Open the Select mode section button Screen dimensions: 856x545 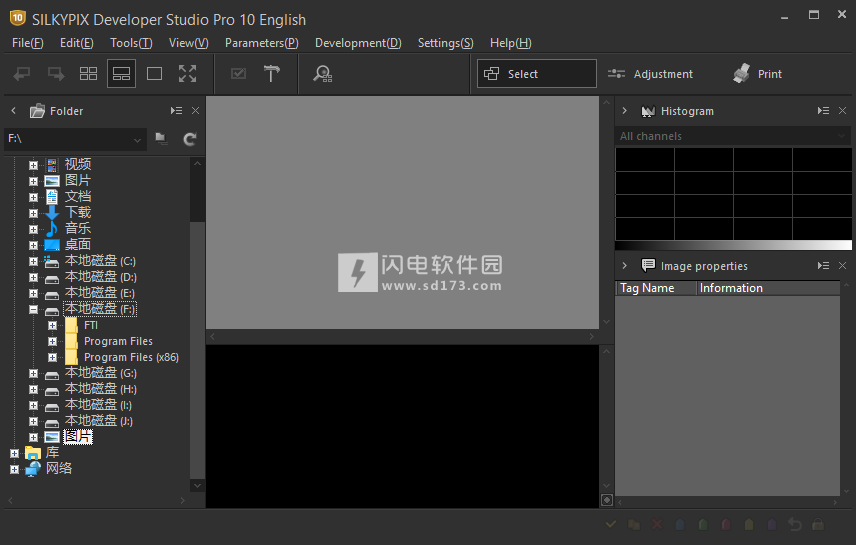point(537,74)
